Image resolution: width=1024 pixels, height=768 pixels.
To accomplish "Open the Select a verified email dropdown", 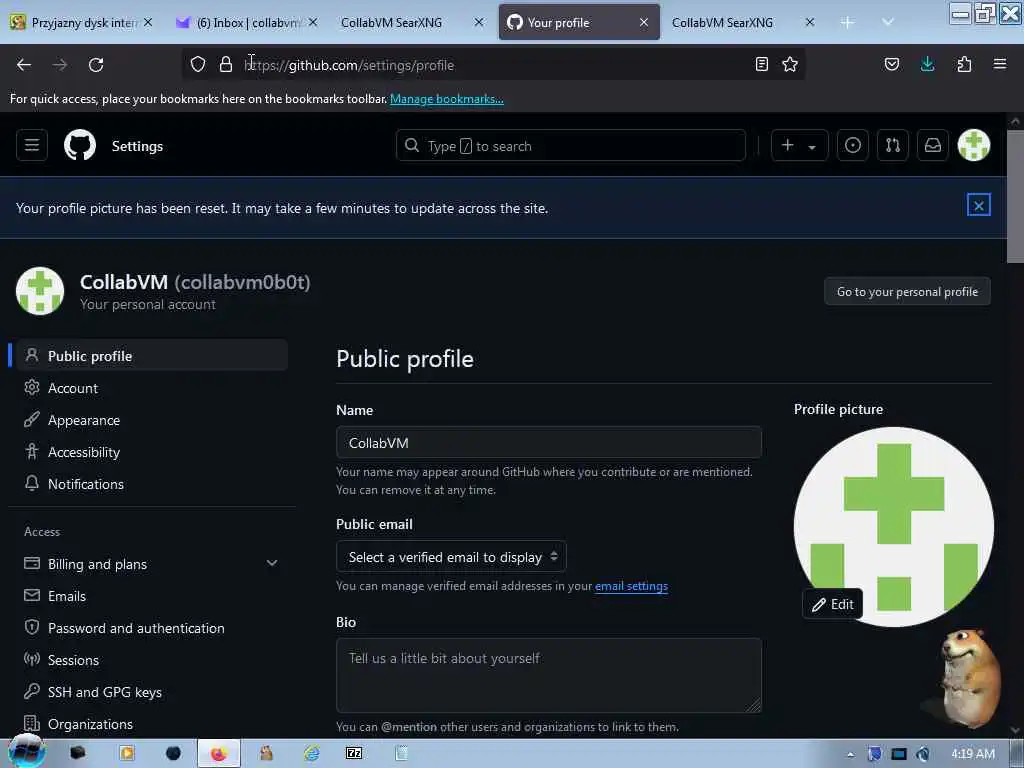I will coord(451,557).
